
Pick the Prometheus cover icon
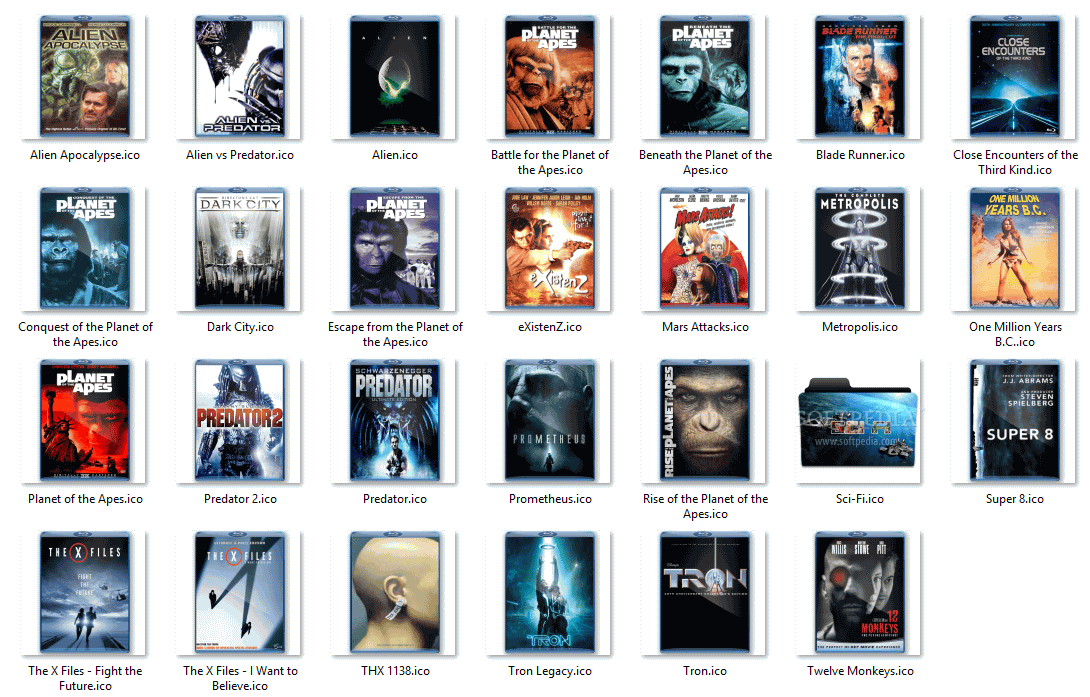(550, 420)
